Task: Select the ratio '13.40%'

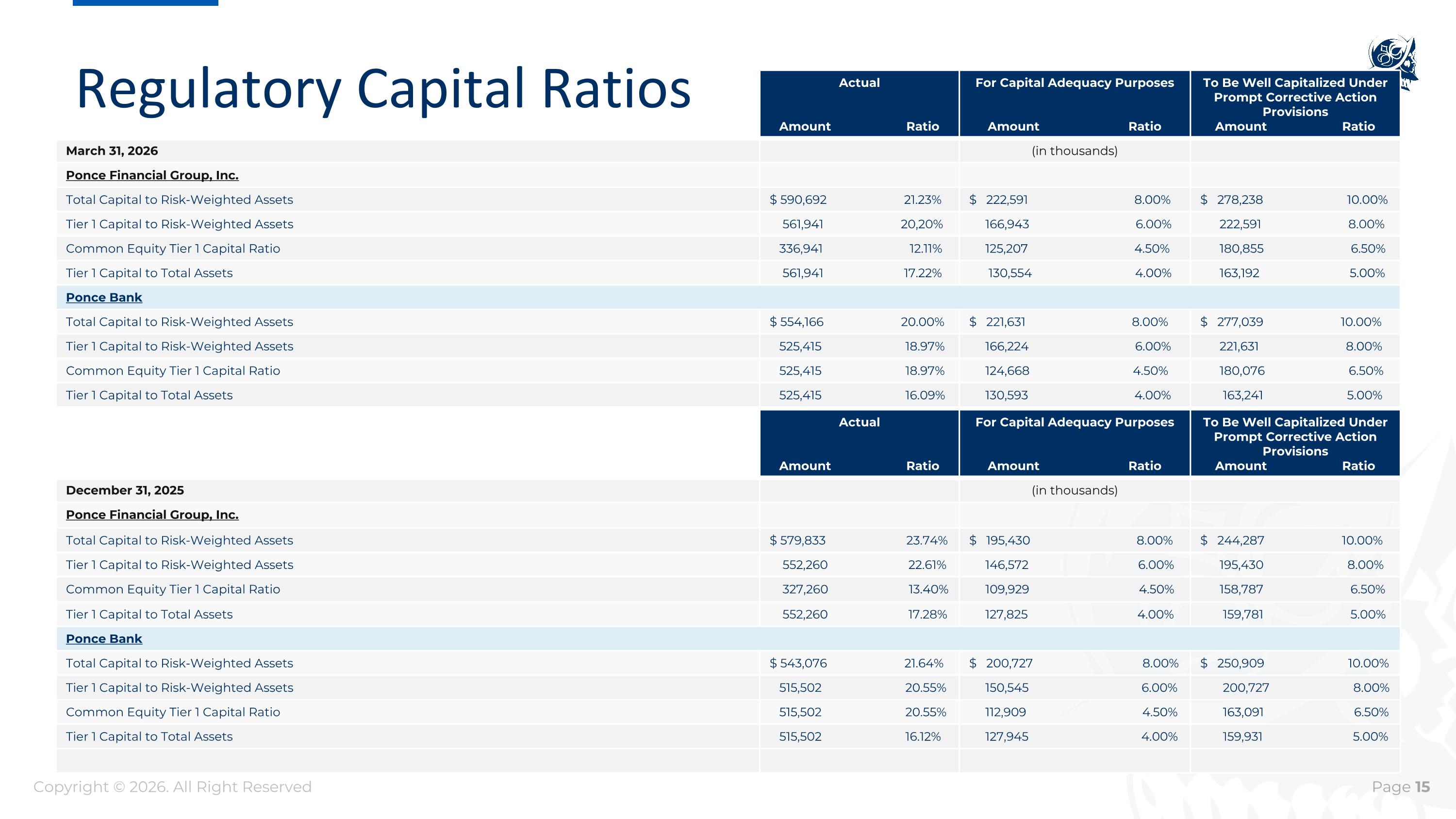Action: 928,589
